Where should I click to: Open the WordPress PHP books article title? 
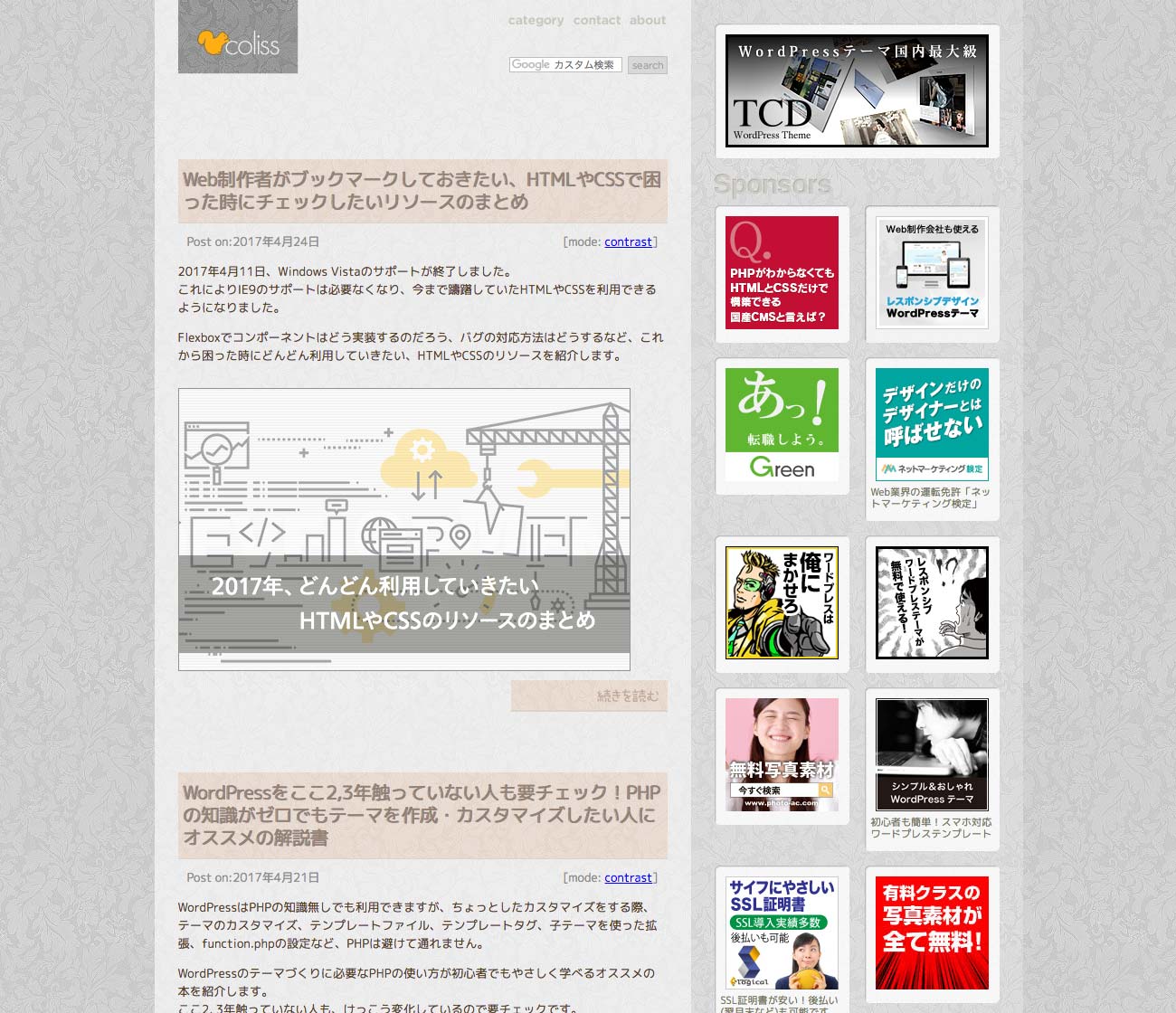click(422, 815)
